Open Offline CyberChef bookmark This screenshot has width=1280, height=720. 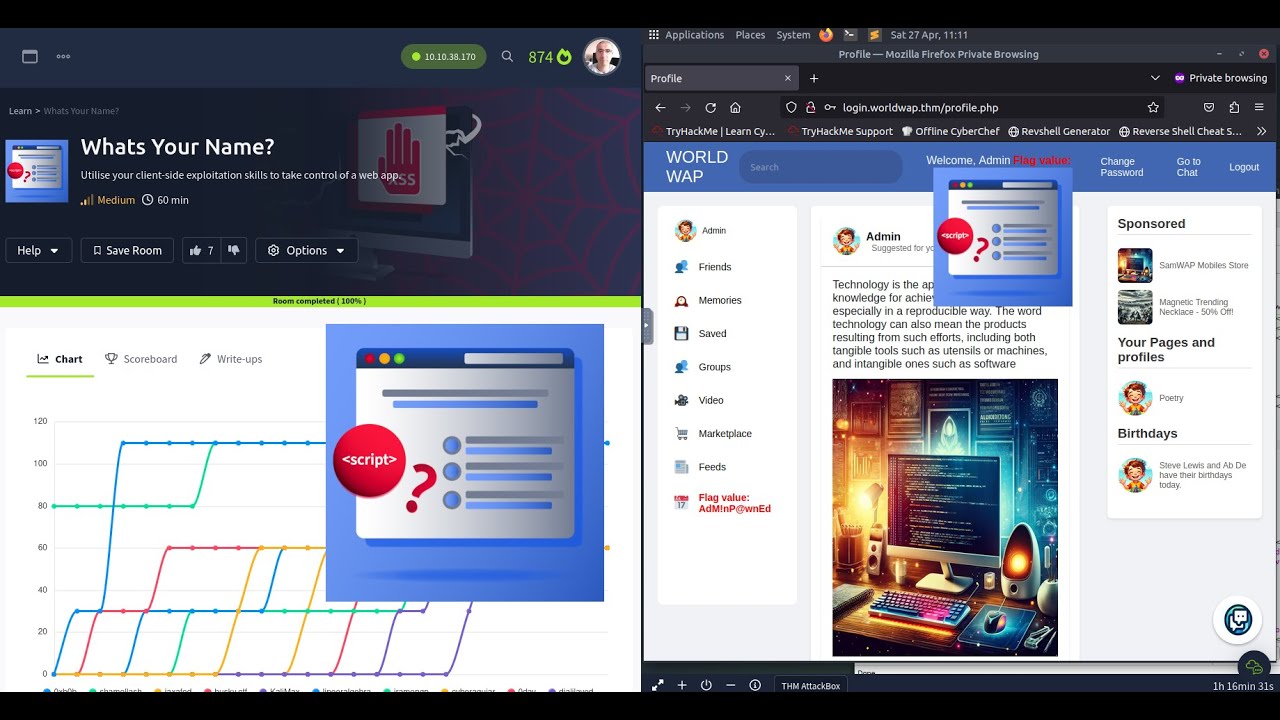pos(950,131)
